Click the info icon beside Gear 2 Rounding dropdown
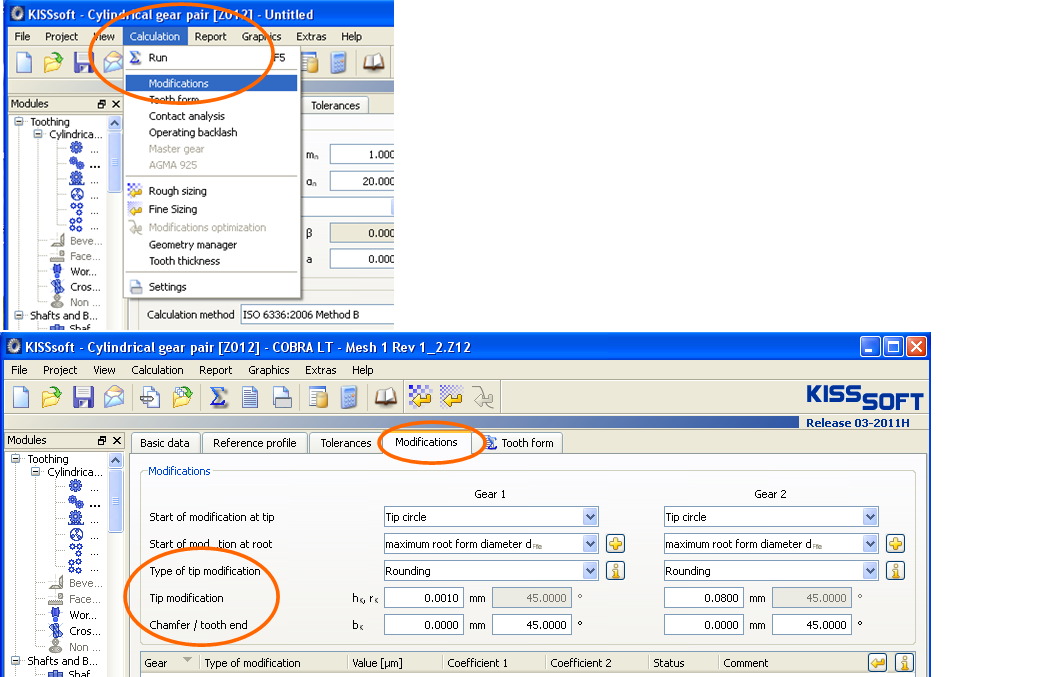This screenshot has height=677, width=1041. pyautogui.click(x=896, y=571)
